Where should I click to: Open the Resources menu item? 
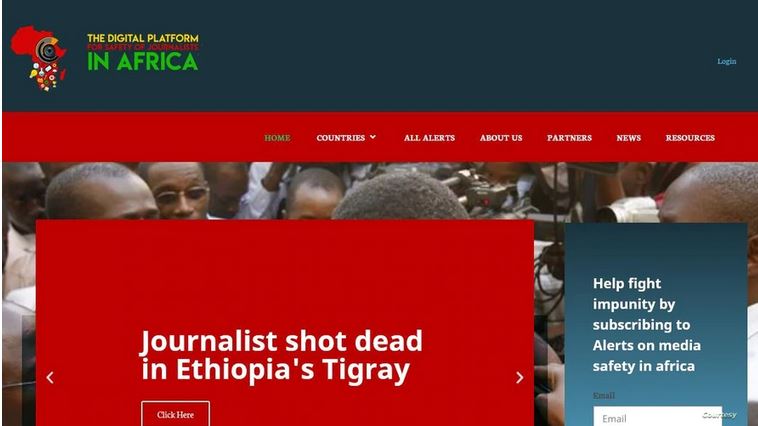[690, 138]
